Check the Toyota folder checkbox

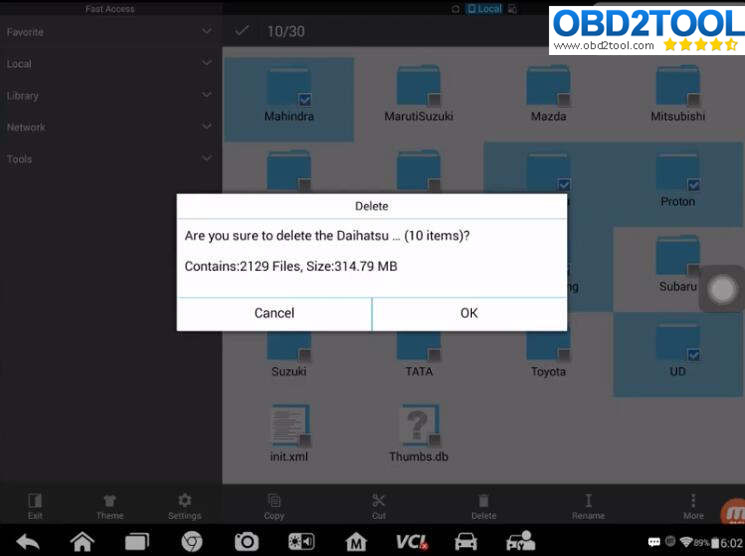pyautogui.click(x=564, y=355)
